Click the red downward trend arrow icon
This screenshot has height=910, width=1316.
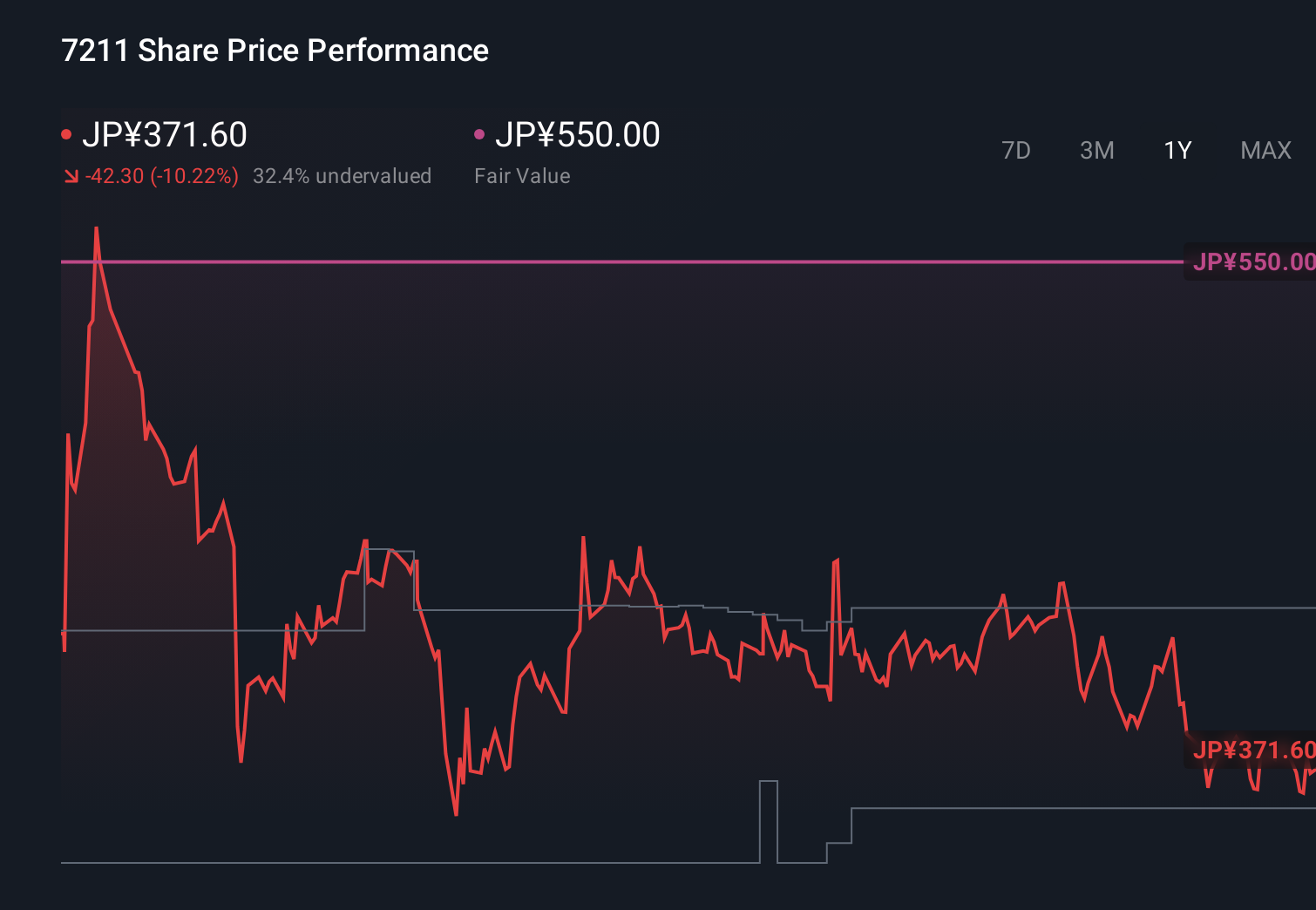(71, 175)
